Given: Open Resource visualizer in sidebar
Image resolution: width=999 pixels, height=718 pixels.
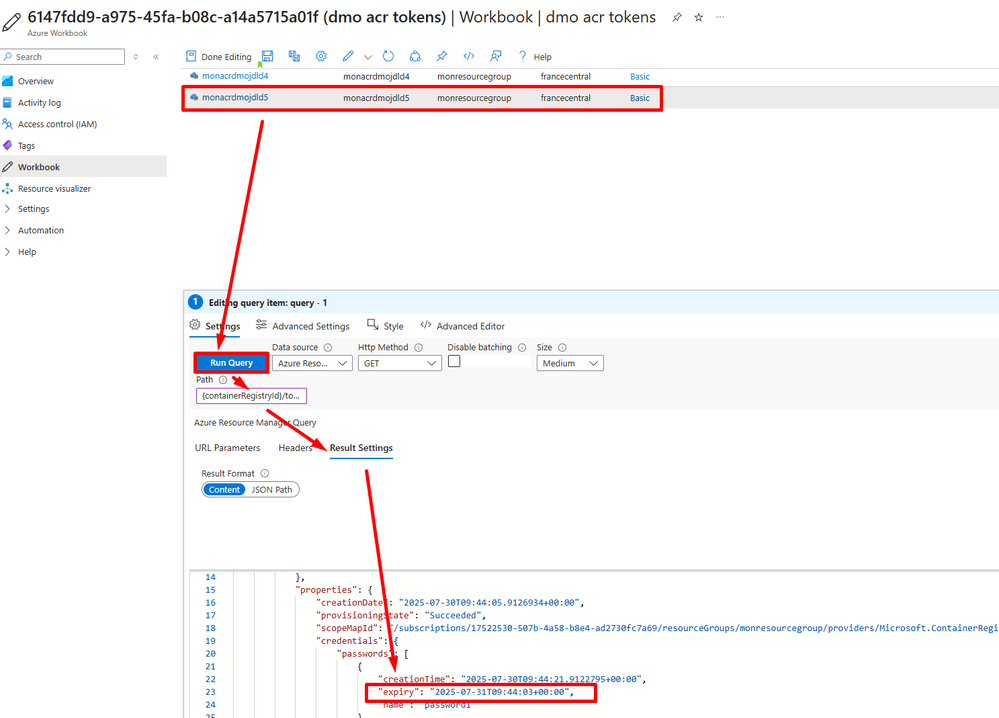Looking at the screenshot, I should (54, 189).
